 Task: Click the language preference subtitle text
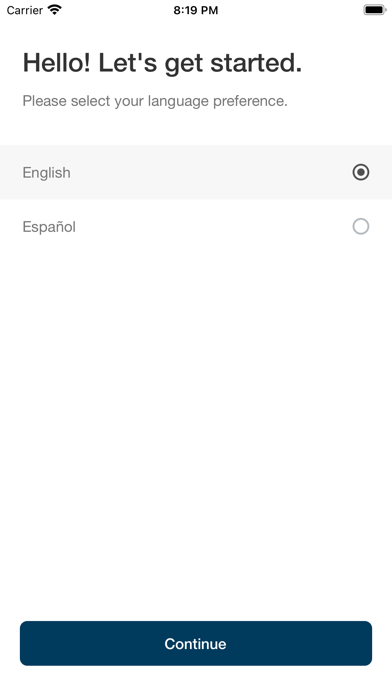tap(155, 101)
